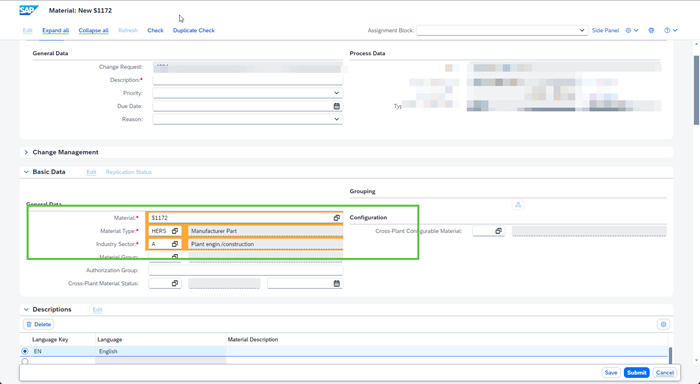Click Check in the toolbar
Screen dimensions: 700x384
coord(155,30)
